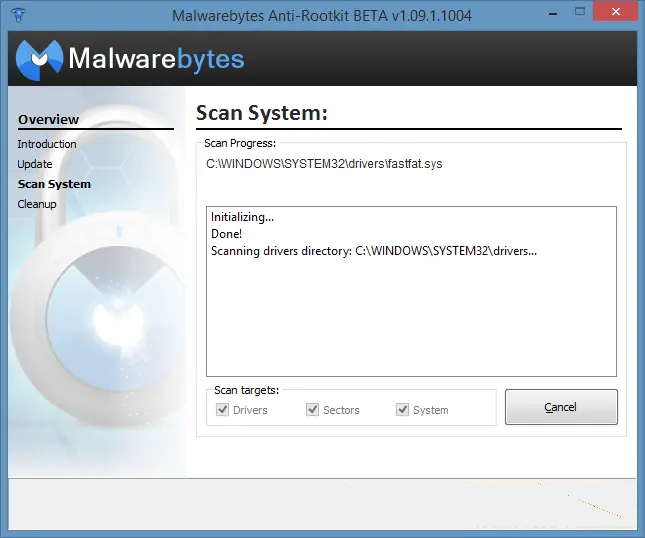Cancel the running scan
The height and width of the screenshot is (538, 645).
pos(561,407)
